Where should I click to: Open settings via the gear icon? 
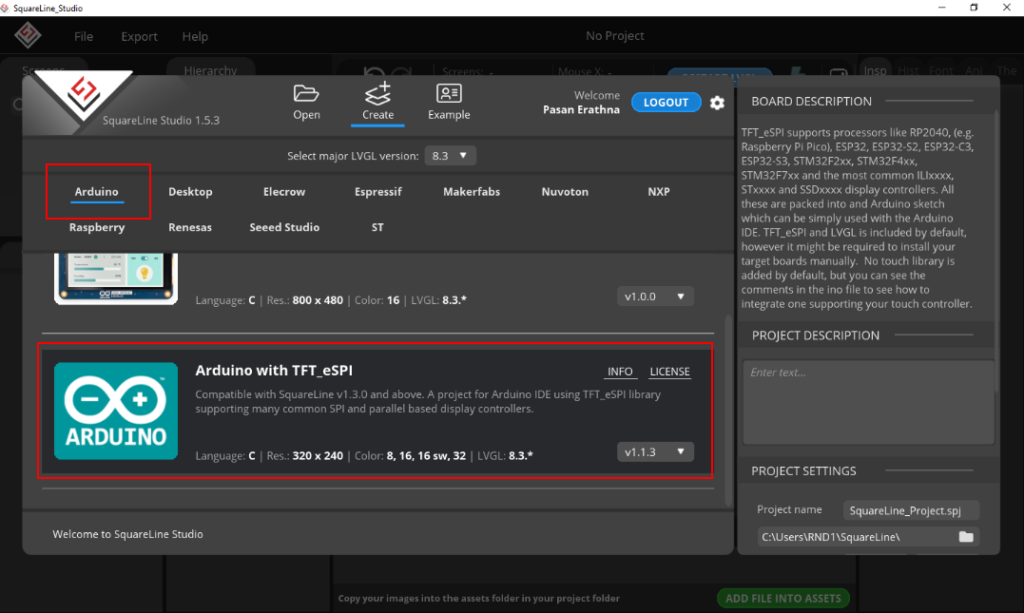point(717,103)
